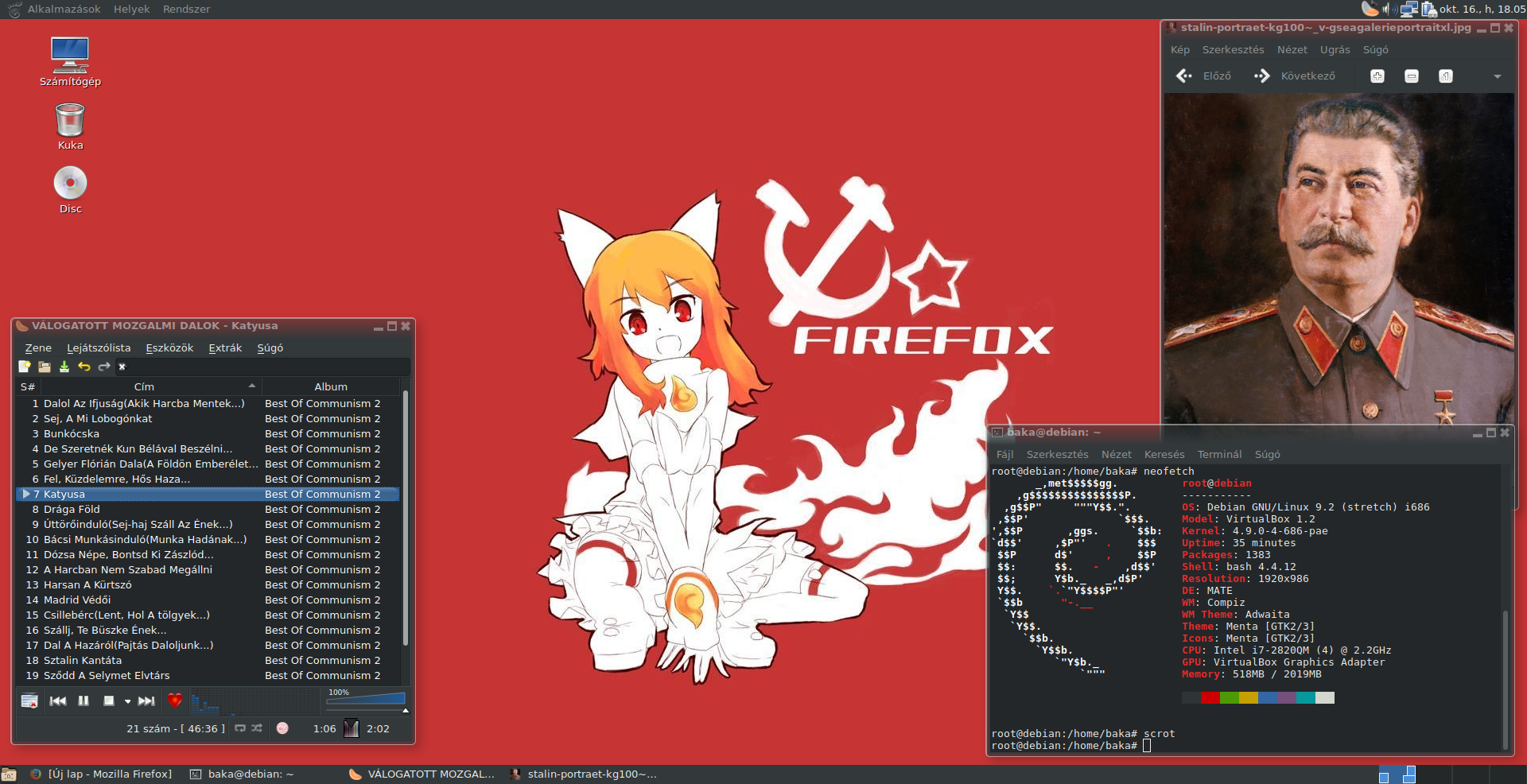1527x784 pixels.
Task: Click the red heart love-track icon
Action: [175, 701]
